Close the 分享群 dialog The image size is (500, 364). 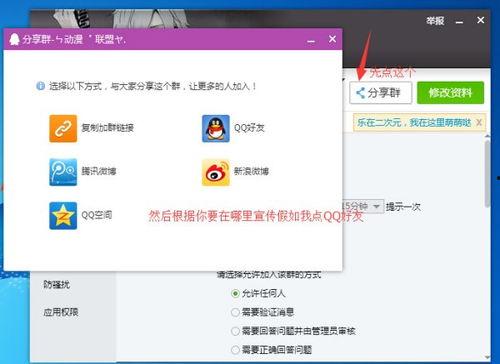332,39
